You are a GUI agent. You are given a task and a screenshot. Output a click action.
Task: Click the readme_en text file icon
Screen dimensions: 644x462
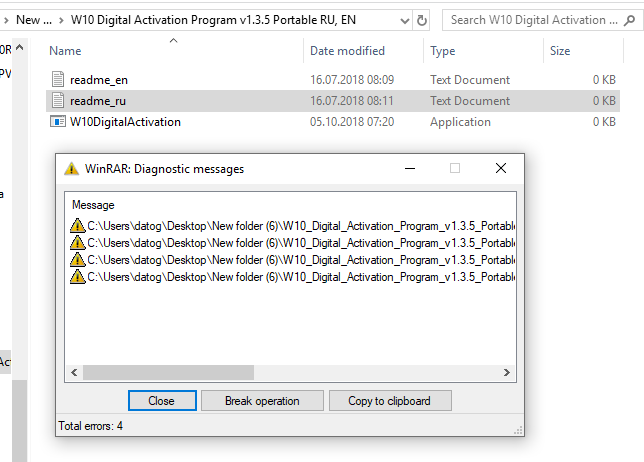coord(58,79)
